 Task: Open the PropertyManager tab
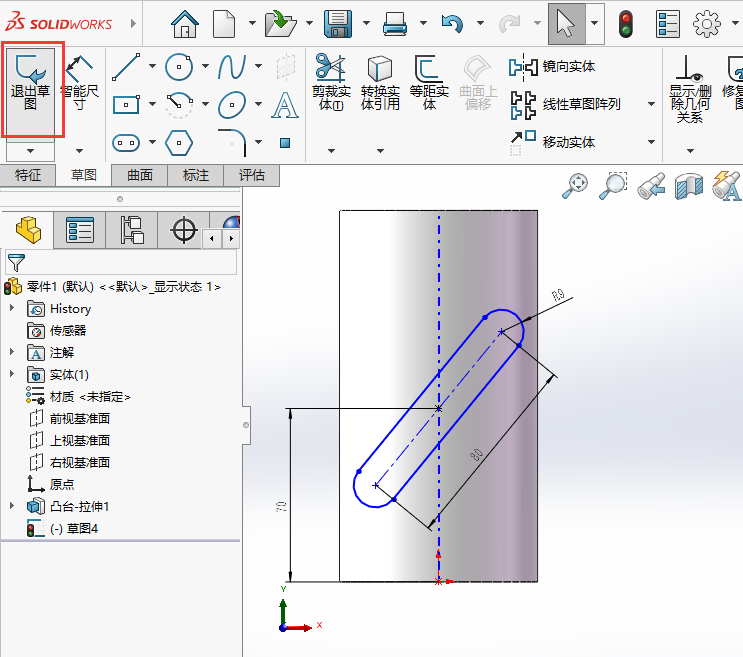[80, 230]
